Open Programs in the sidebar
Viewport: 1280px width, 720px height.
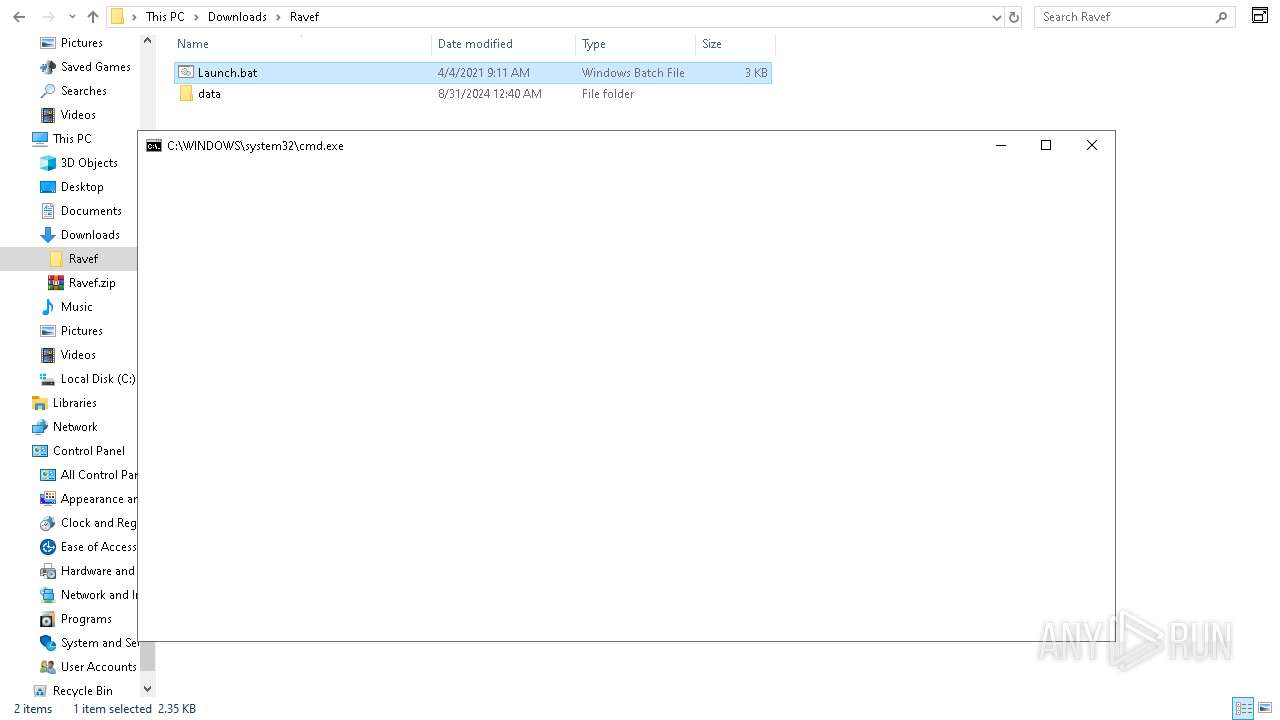(86, 619)
